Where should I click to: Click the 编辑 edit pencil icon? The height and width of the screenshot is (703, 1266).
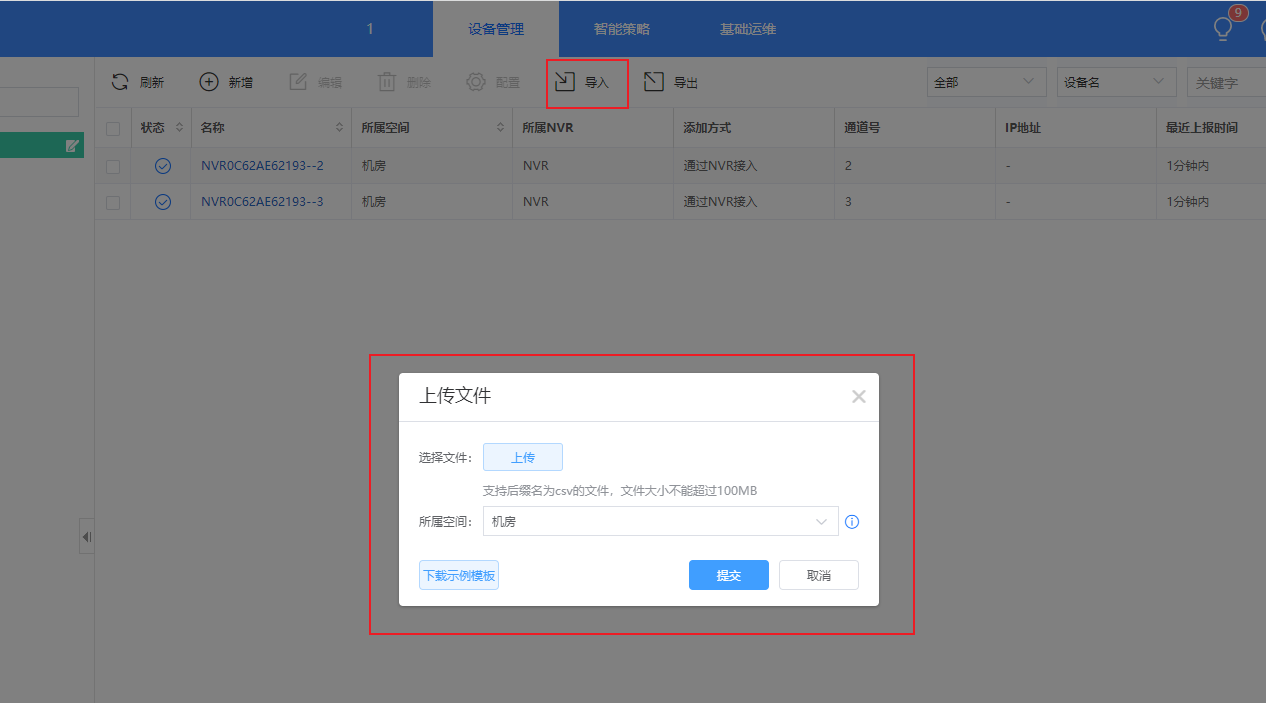point(298,82)
